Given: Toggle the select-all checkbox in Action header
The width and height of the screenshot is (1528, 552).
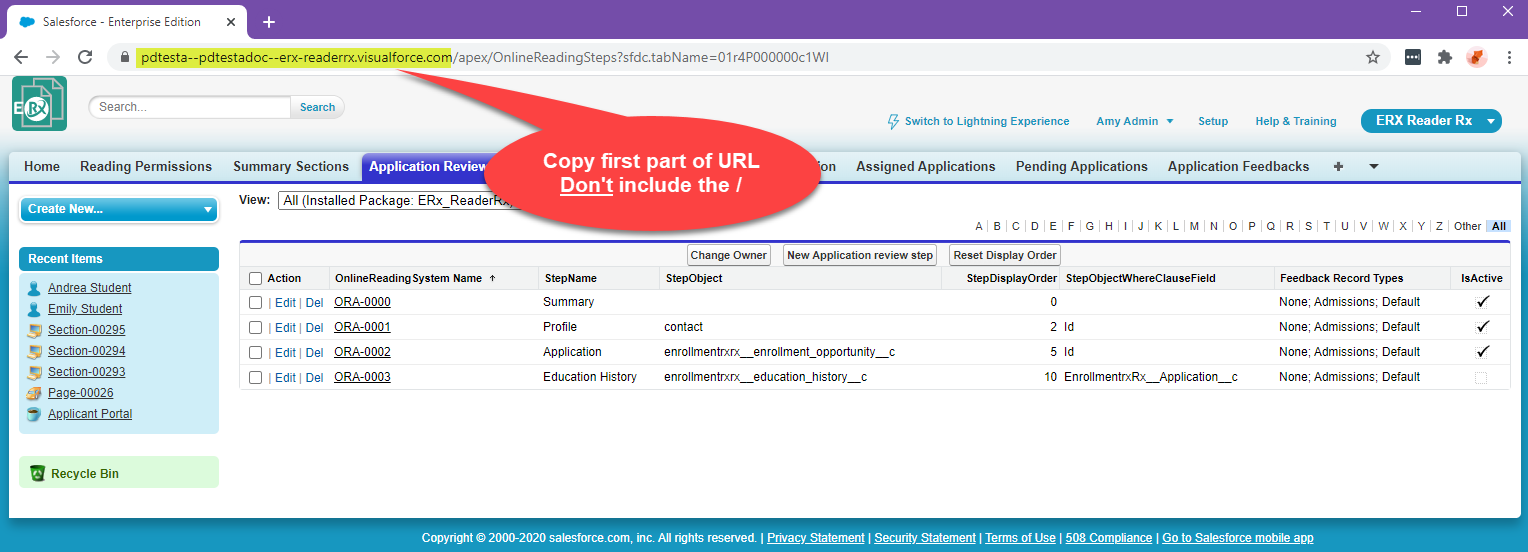Looking at the screenshot, I should 255,279.
